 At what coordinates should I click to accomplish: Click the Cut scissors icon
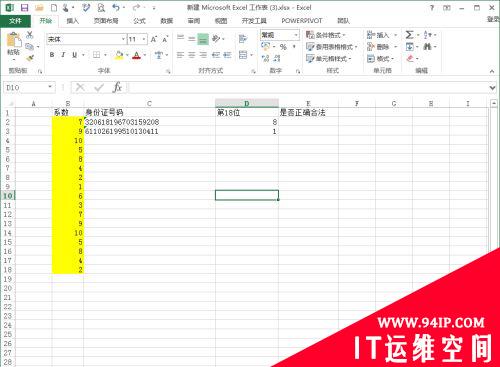click(30, 35)
